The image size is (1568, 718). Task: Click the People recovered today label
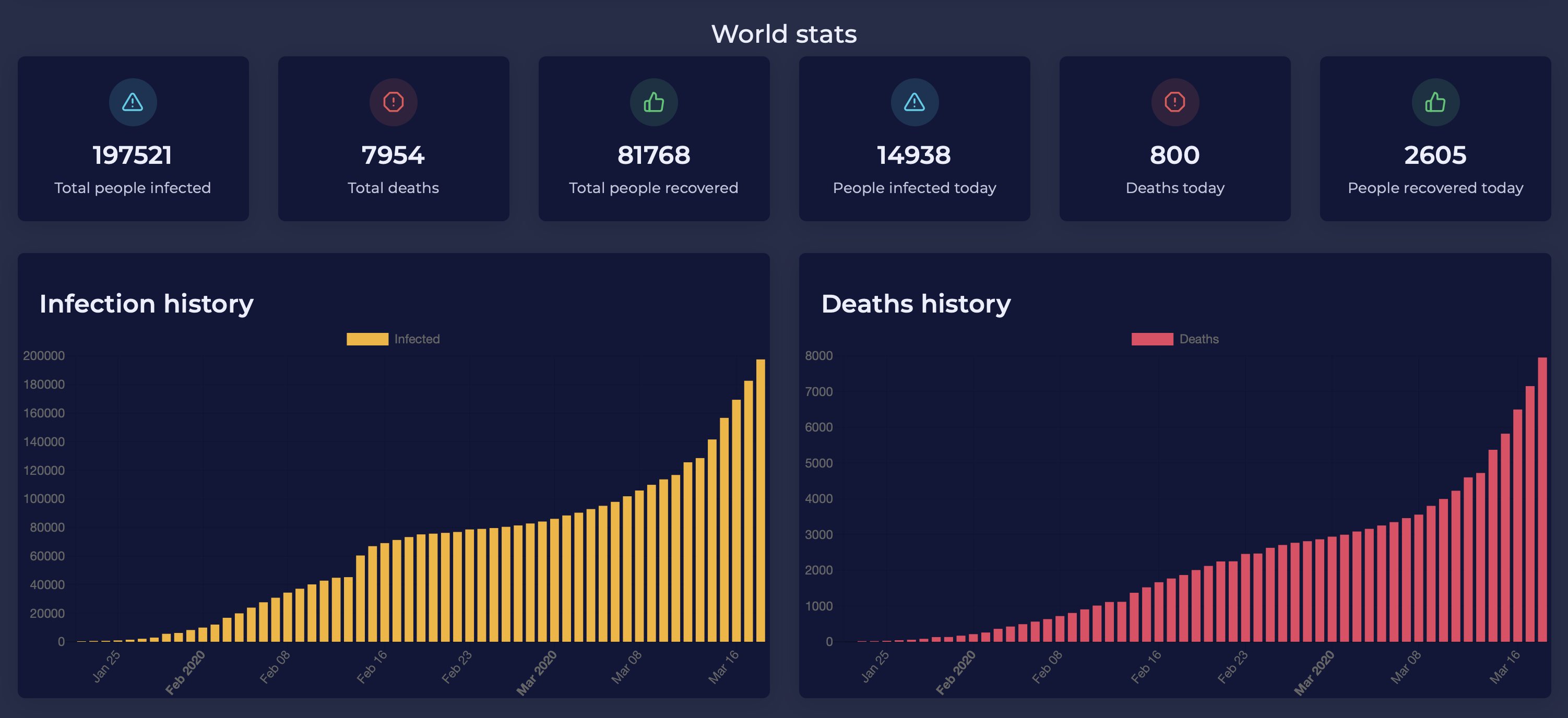tap(1435, 188)
